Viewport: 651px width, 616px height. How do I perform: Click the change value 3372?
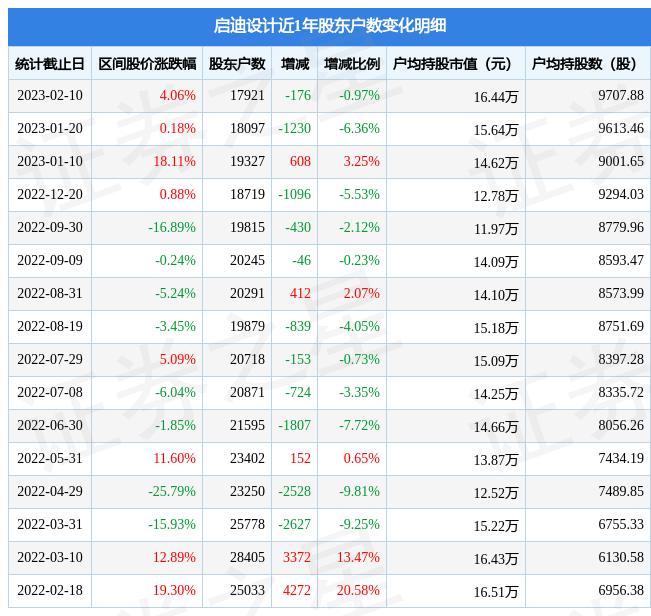[x=297, y=557]
